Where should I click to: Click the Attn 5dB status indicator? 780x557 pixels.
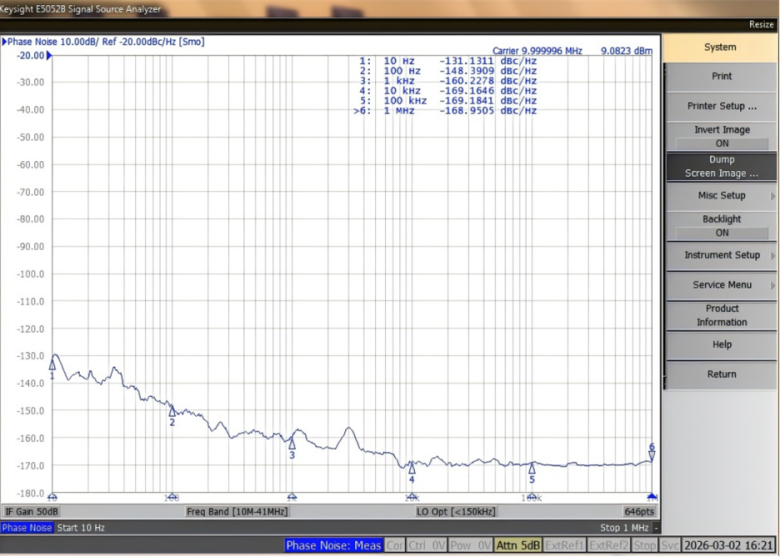(x=518, y=546)
